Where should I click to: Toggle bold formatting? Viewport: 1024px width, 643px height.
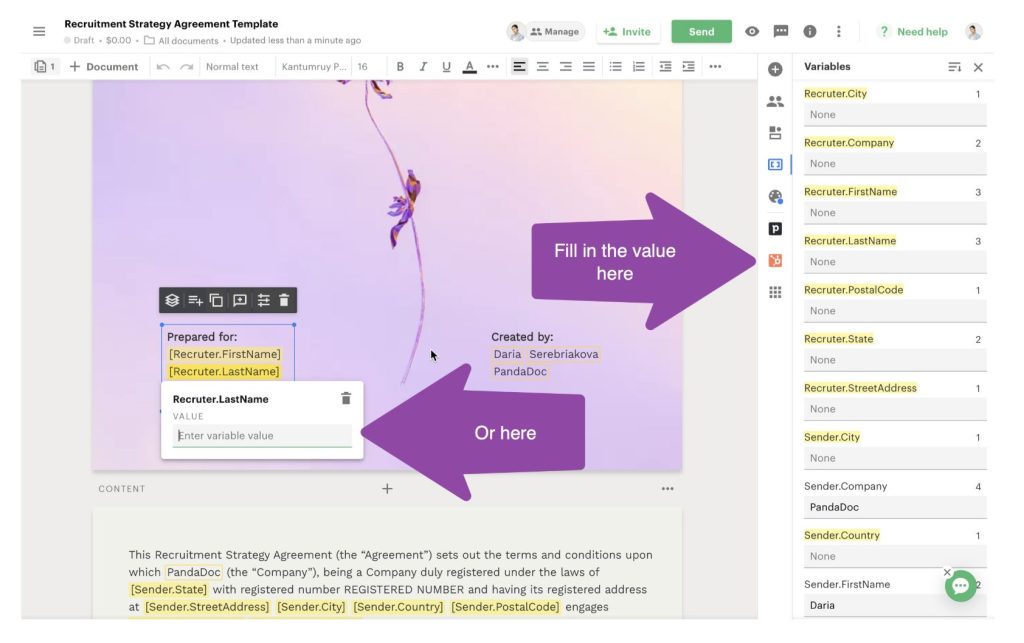pos(400,67)
